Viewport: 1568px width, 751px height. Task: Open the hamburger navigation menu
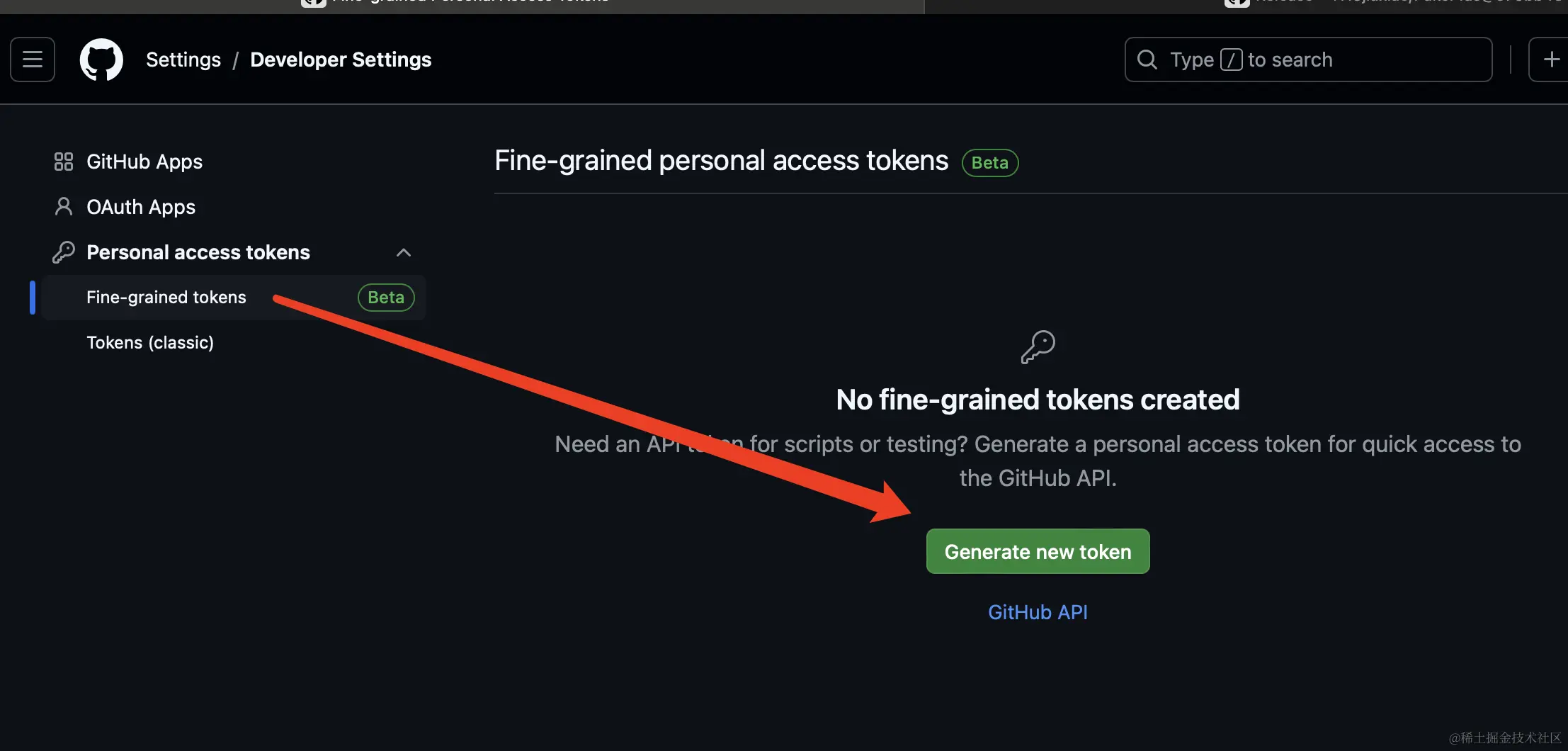coord(32,60)
